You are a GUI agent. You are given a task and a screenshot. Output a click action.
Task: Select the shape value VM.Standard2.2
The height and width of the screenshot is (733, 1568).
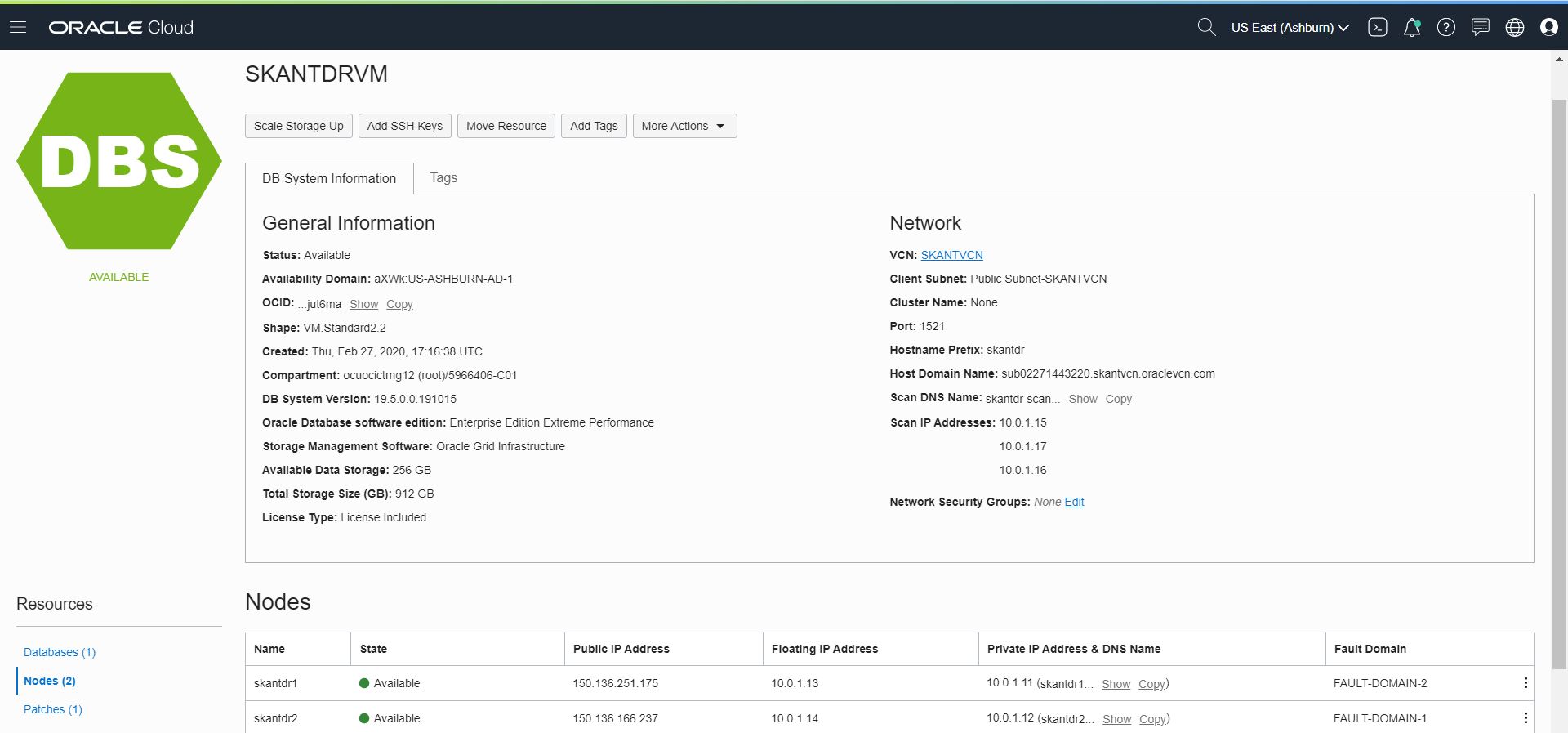(345, 328)
